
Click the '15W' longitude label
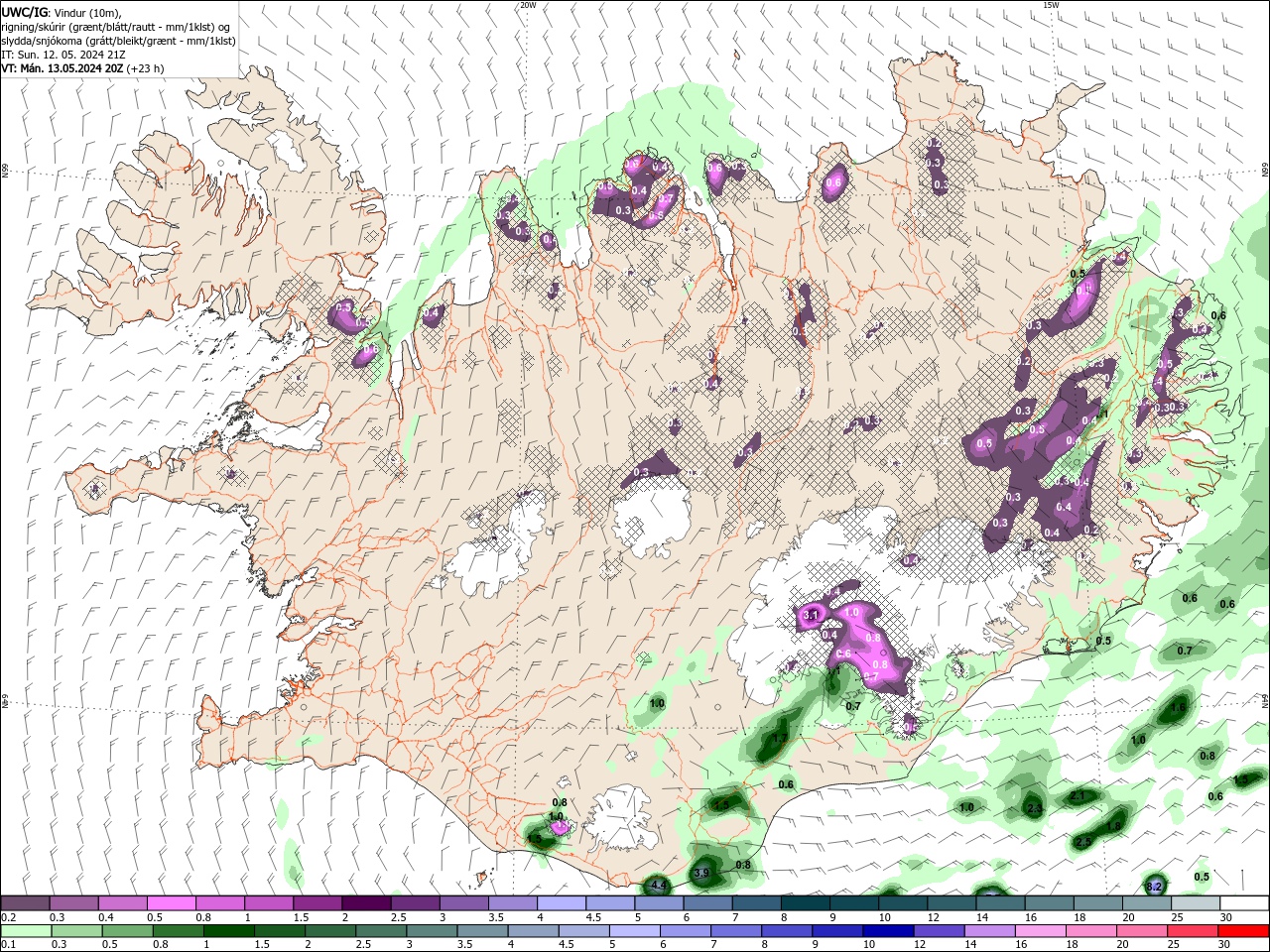pos(1051,5)
